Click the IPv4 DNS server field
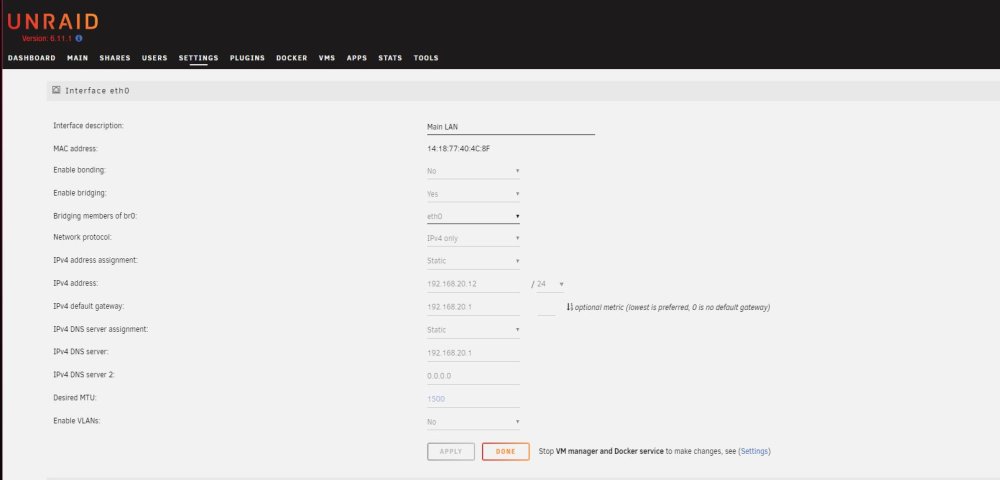 click(x=473, y=353)
